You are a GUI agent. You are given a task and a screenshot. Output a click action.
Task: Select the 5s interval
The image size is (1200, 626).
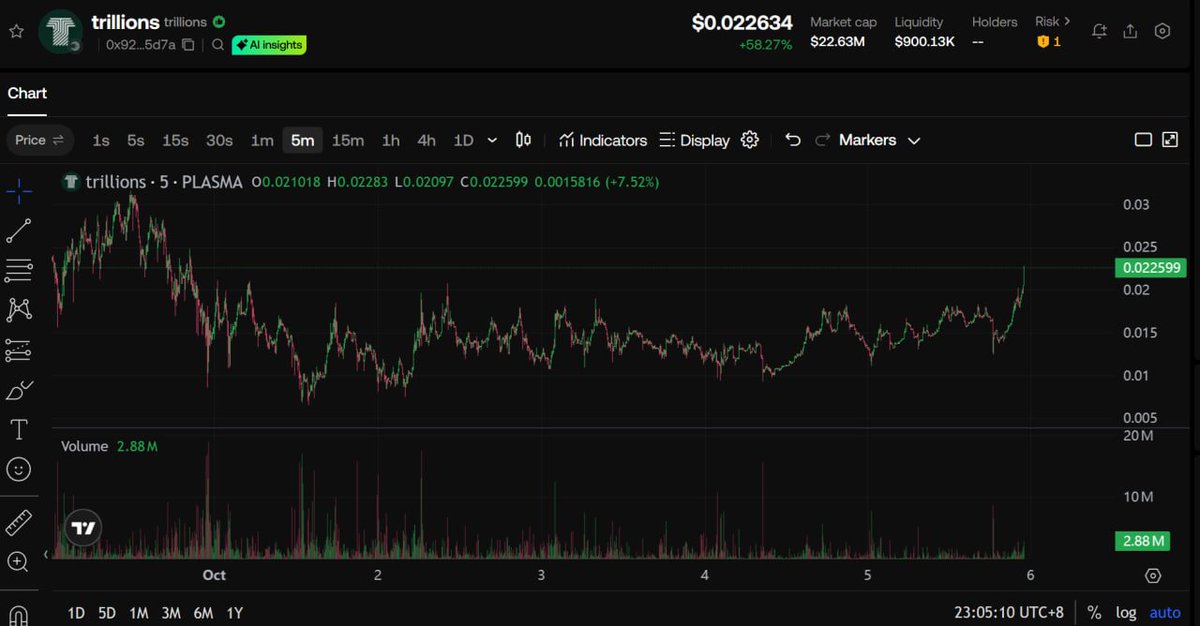[136, 141]
